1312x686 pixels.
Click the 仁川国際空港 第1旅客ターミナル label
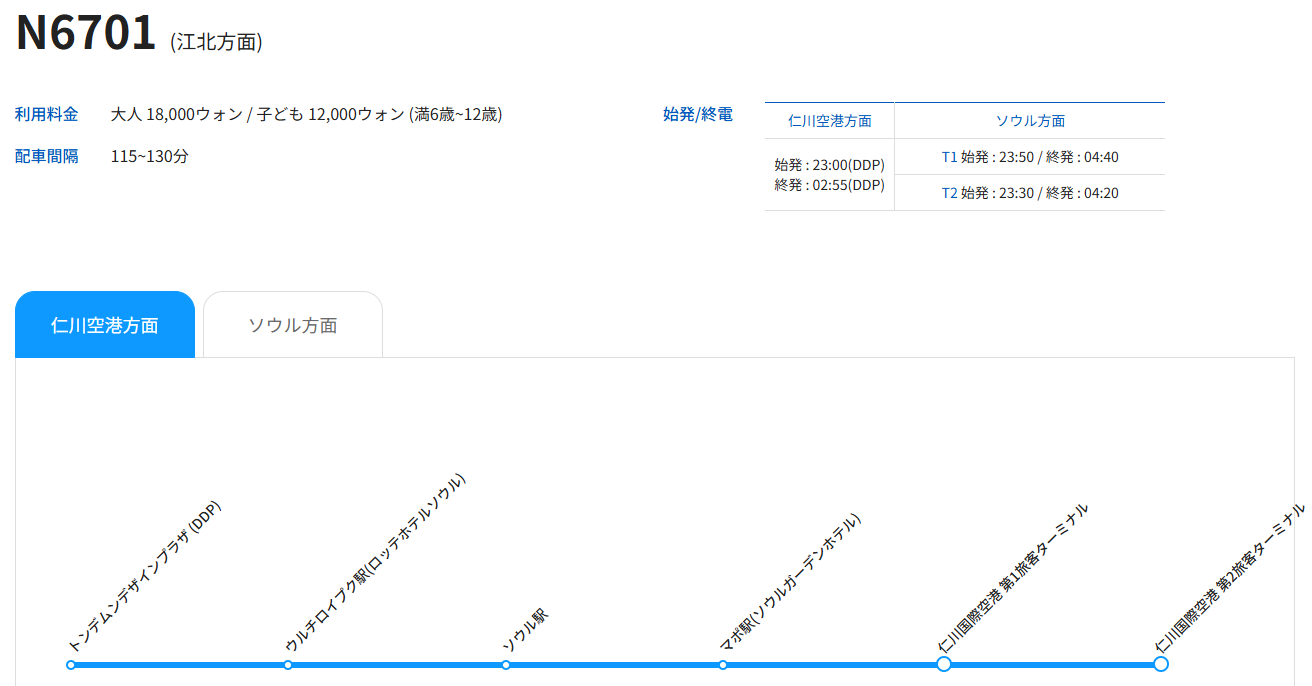coord(1013,577)
